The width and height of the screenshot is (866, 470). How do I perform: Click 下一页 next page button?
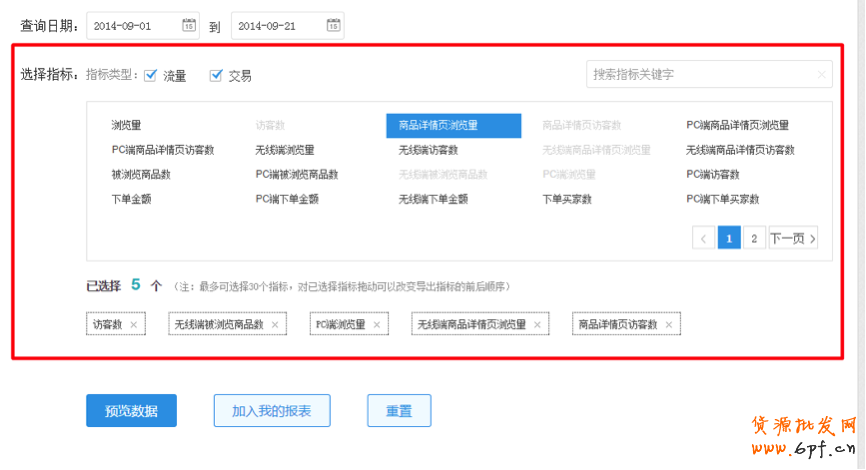(793, 239)
